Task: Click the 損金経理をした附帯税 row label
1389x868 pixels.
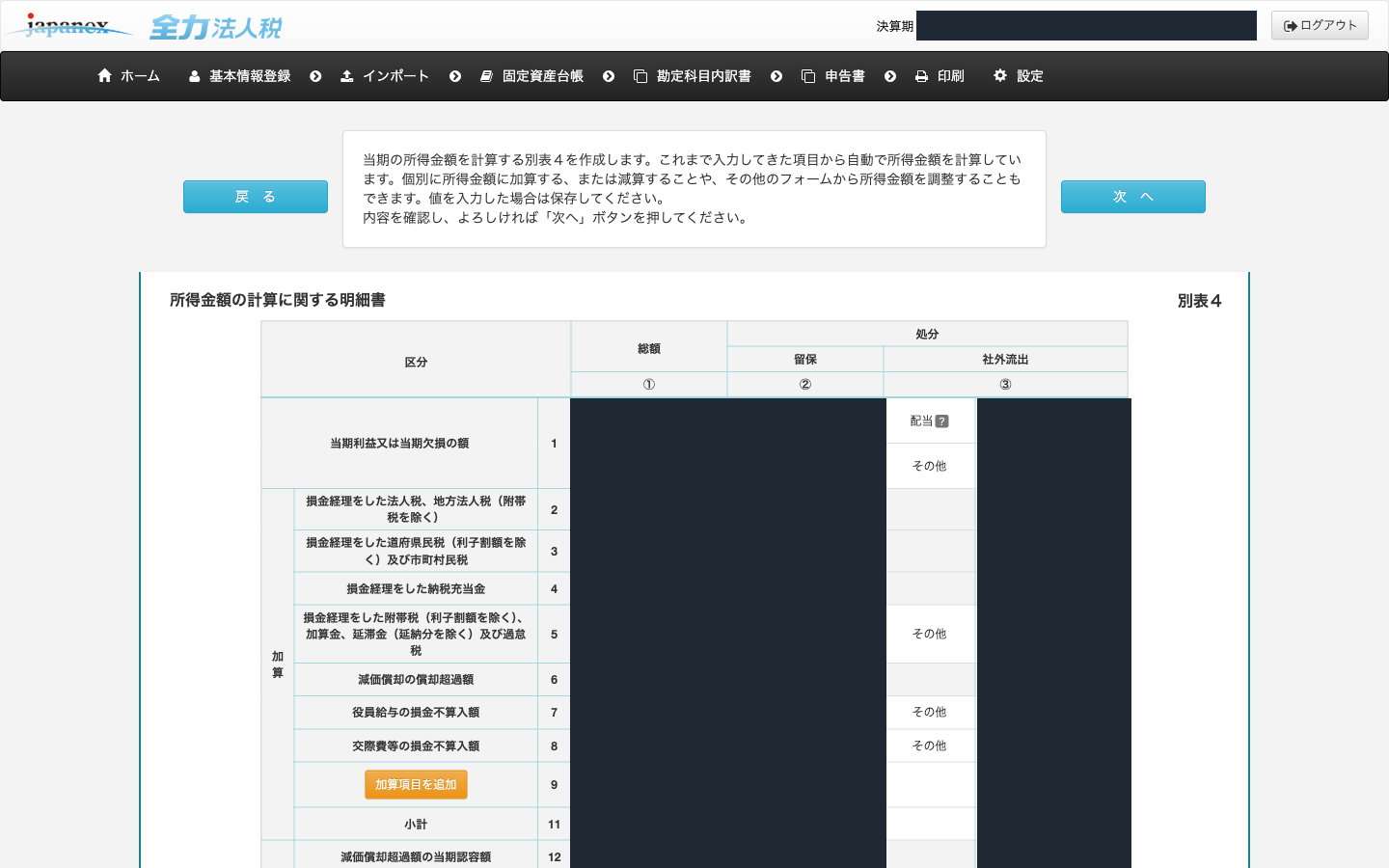Action: point(416,635)
